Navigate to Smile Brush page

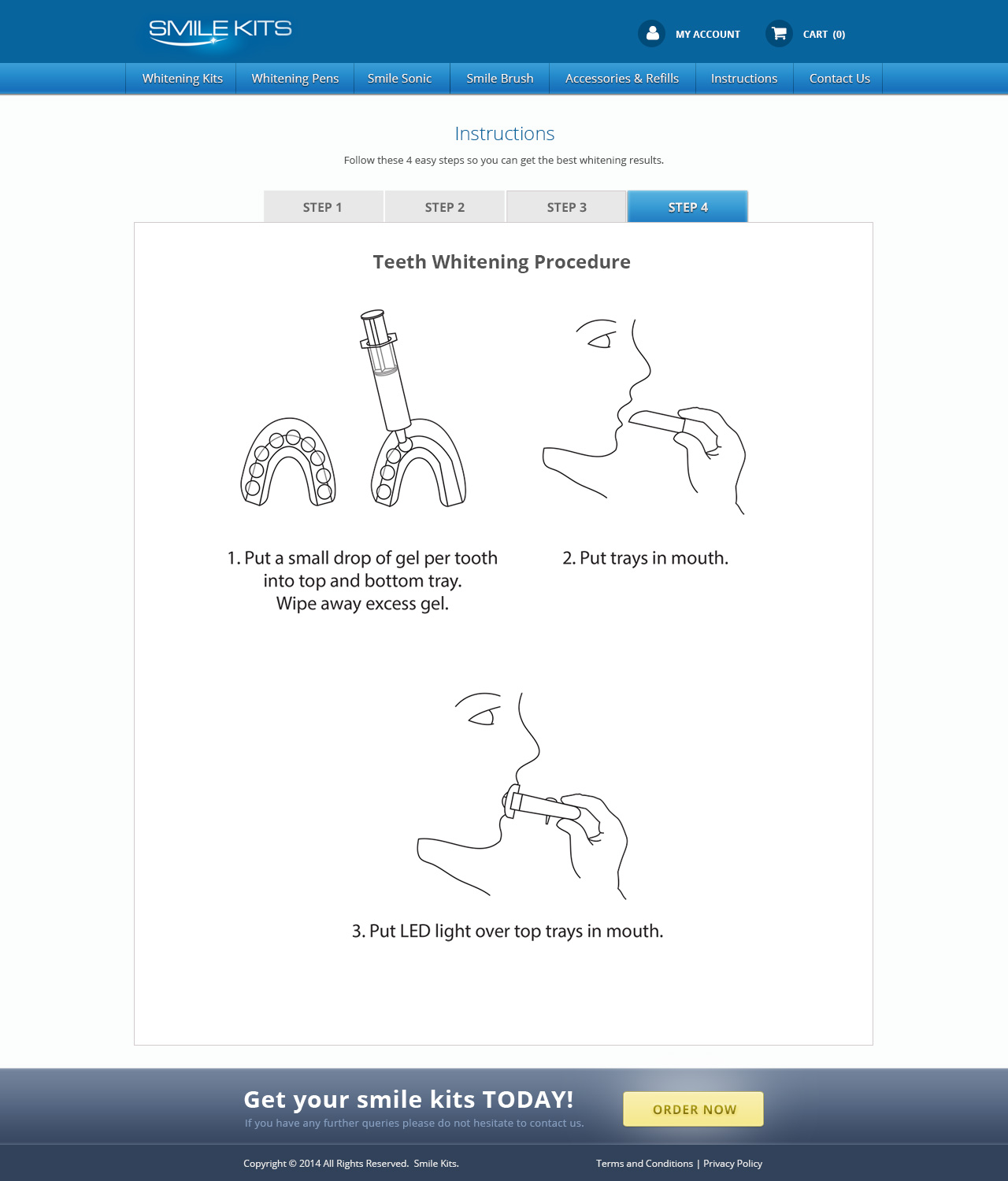tap(500, 79)
